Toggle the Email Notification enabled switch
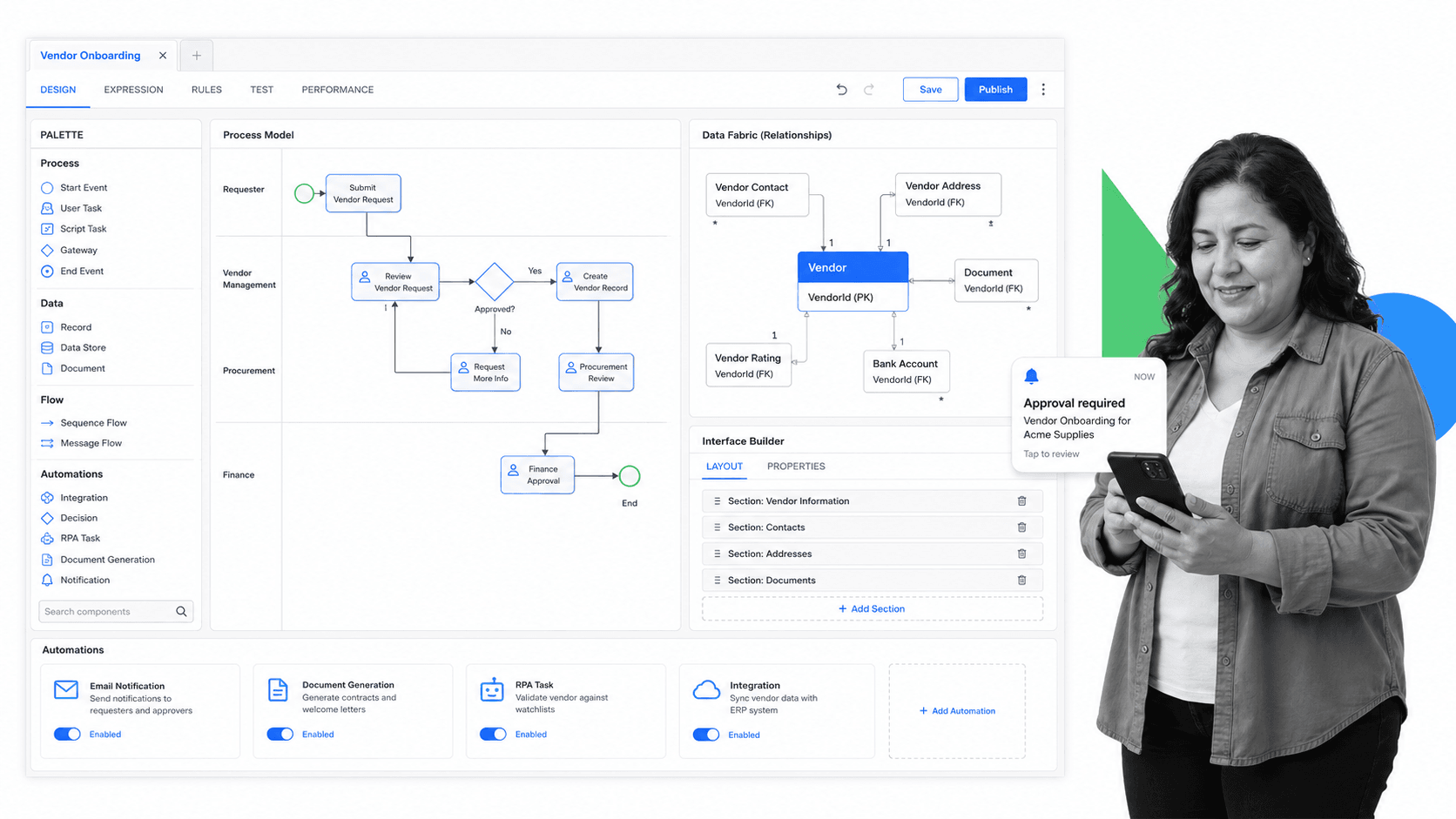Viewport: 1456px width, 819px height. pyautogui.click(x=67, y=735)
